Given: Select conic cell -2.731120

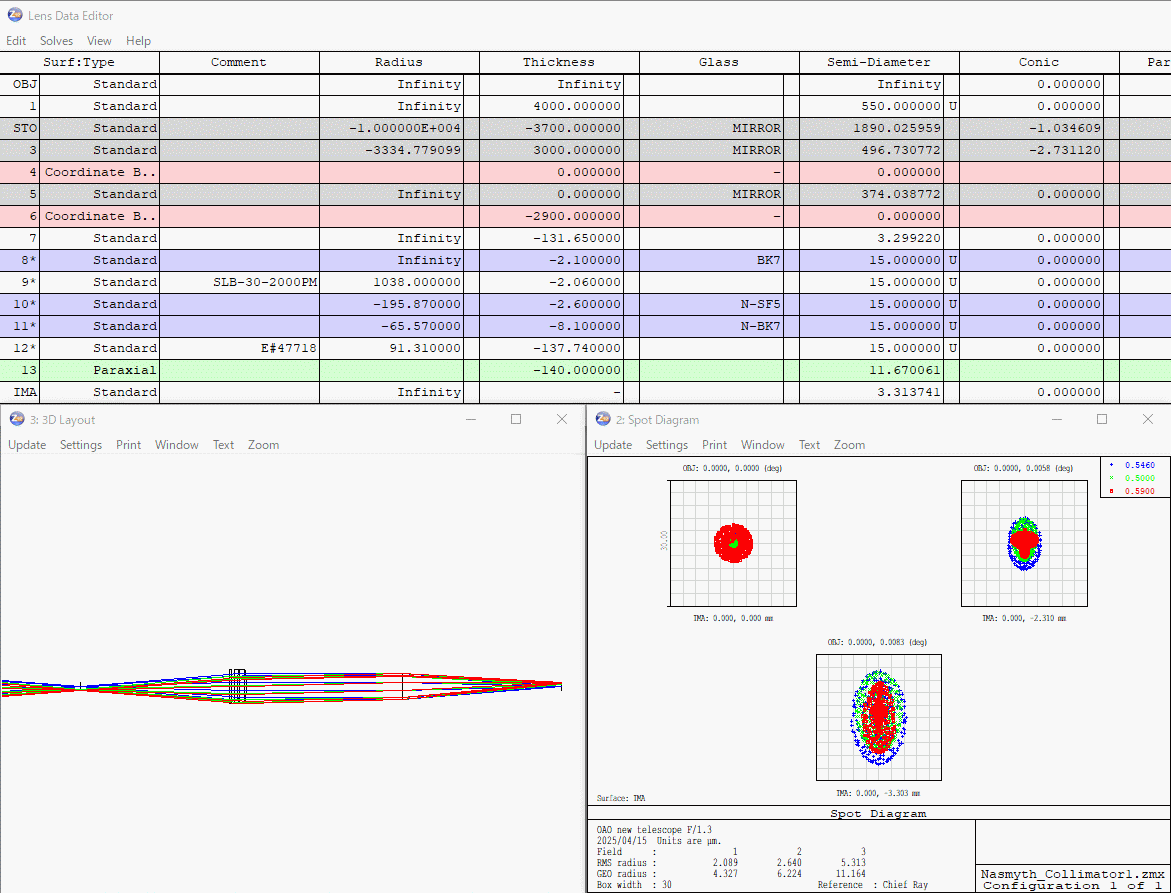Looking at the screenshot, I should (1031, 150).
